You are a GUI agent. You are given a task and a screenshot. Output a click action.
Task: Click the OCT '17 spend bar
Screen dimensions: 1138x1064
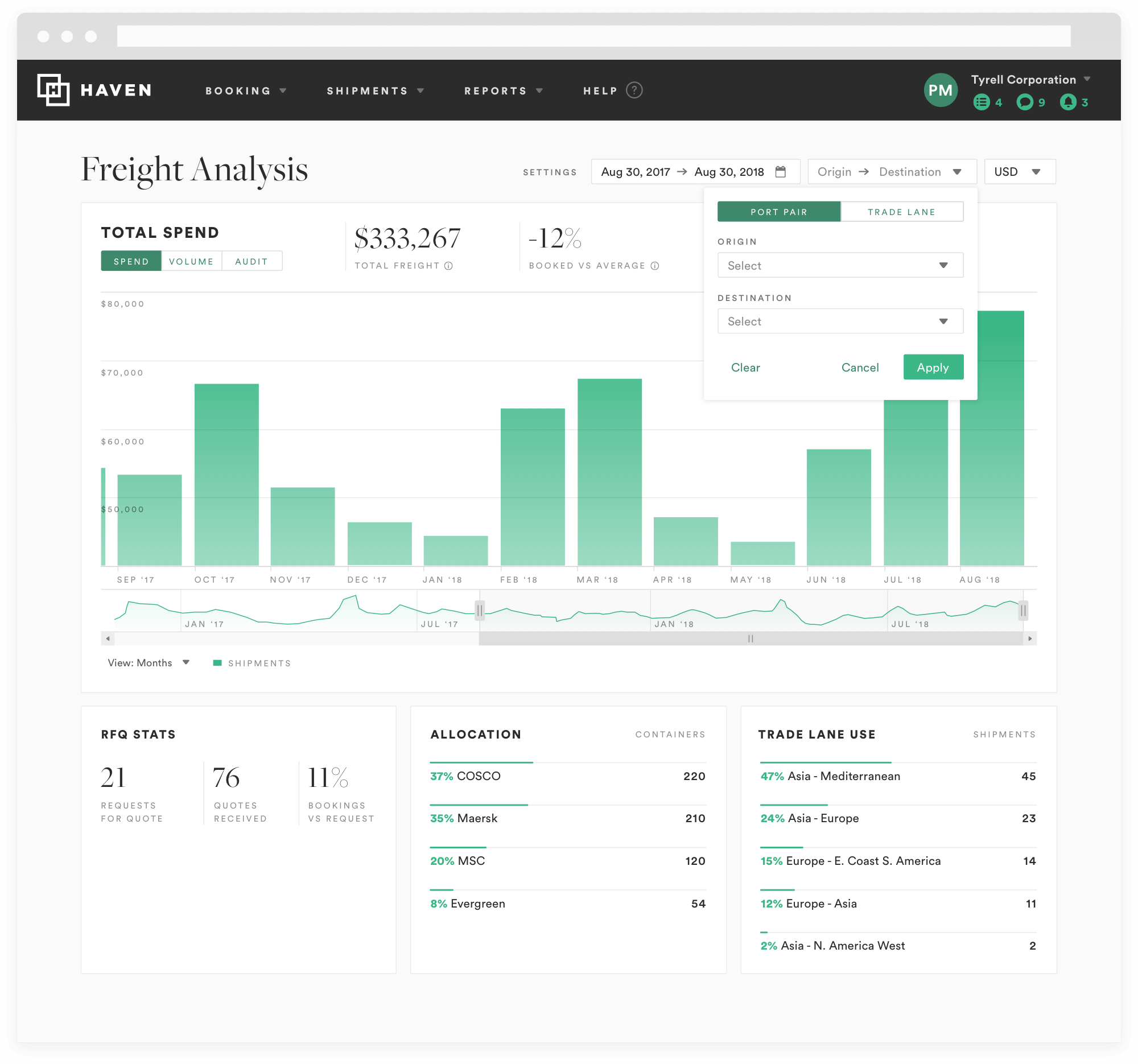click(x=226, y=475)
